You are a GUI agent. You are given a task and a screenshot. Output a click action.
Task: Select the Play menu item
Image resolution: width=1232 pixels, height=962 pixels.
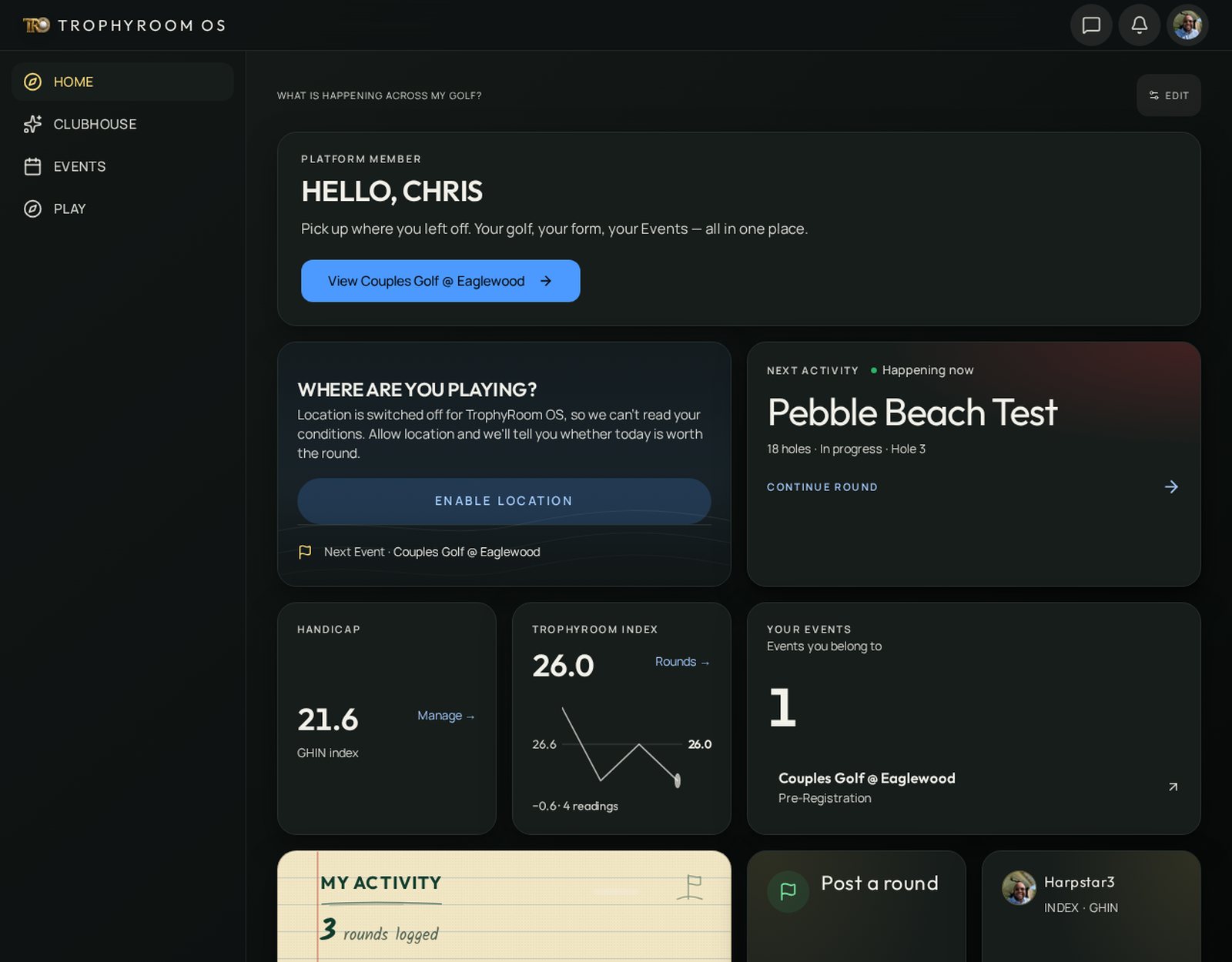coord(122,209)
